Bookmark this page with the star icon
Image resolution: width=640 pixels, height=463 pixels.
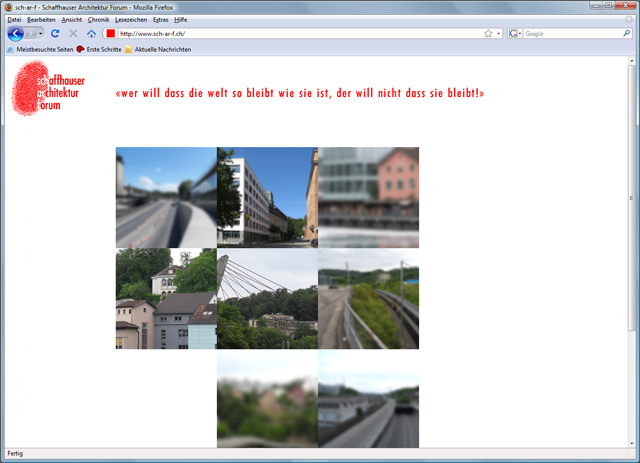(488, 33)
